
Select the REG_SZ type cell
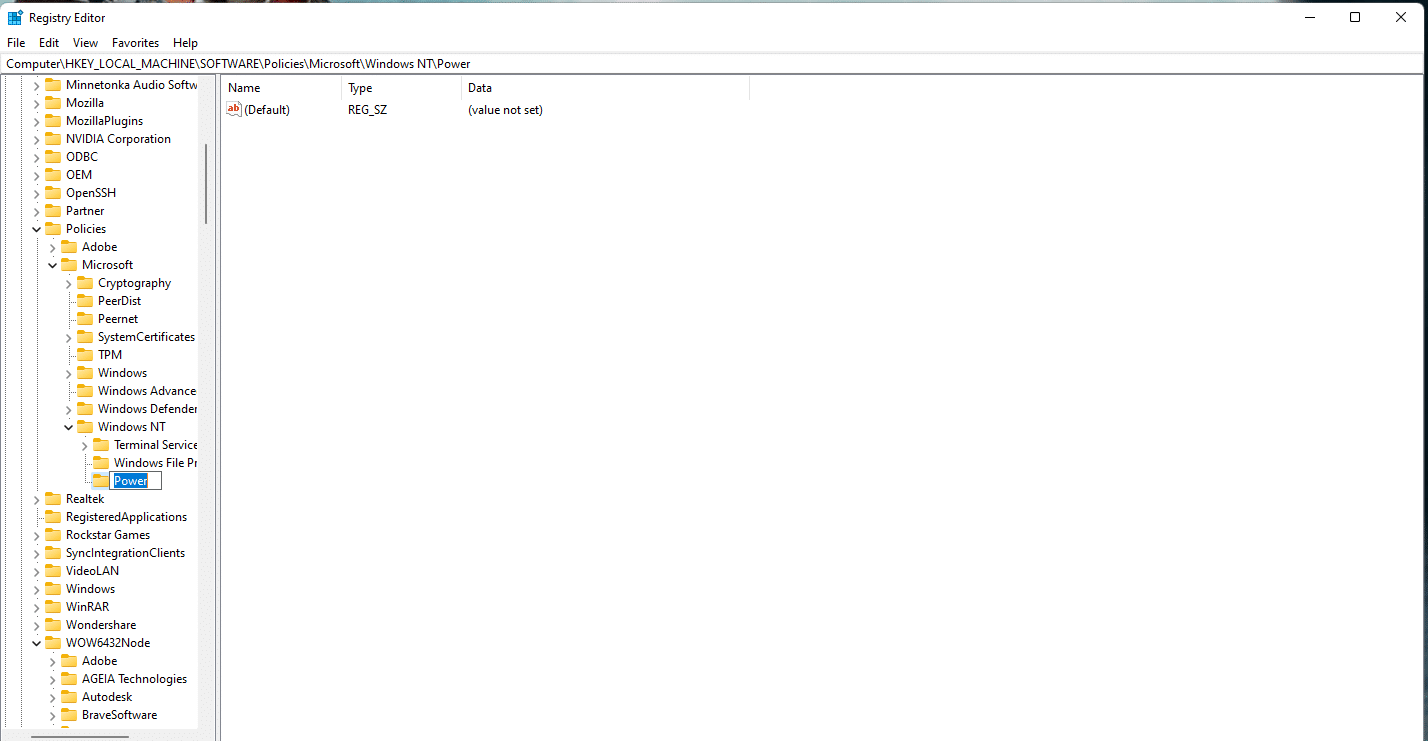click(x=367, y=110)
